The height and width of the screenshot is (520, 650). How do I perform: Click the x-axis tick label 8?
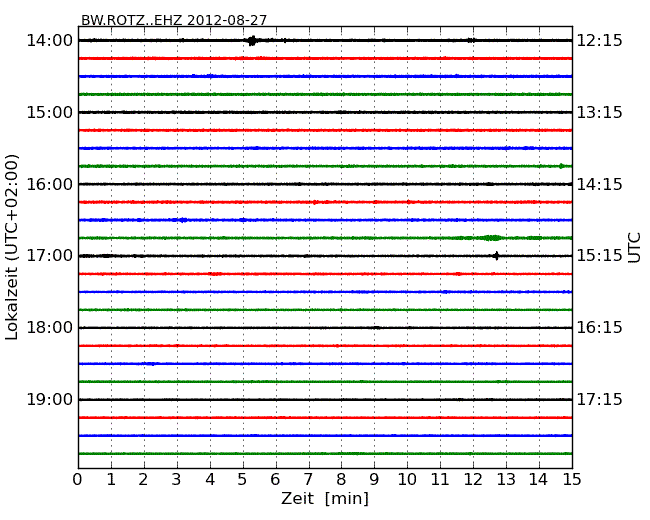tap(341, 480)
